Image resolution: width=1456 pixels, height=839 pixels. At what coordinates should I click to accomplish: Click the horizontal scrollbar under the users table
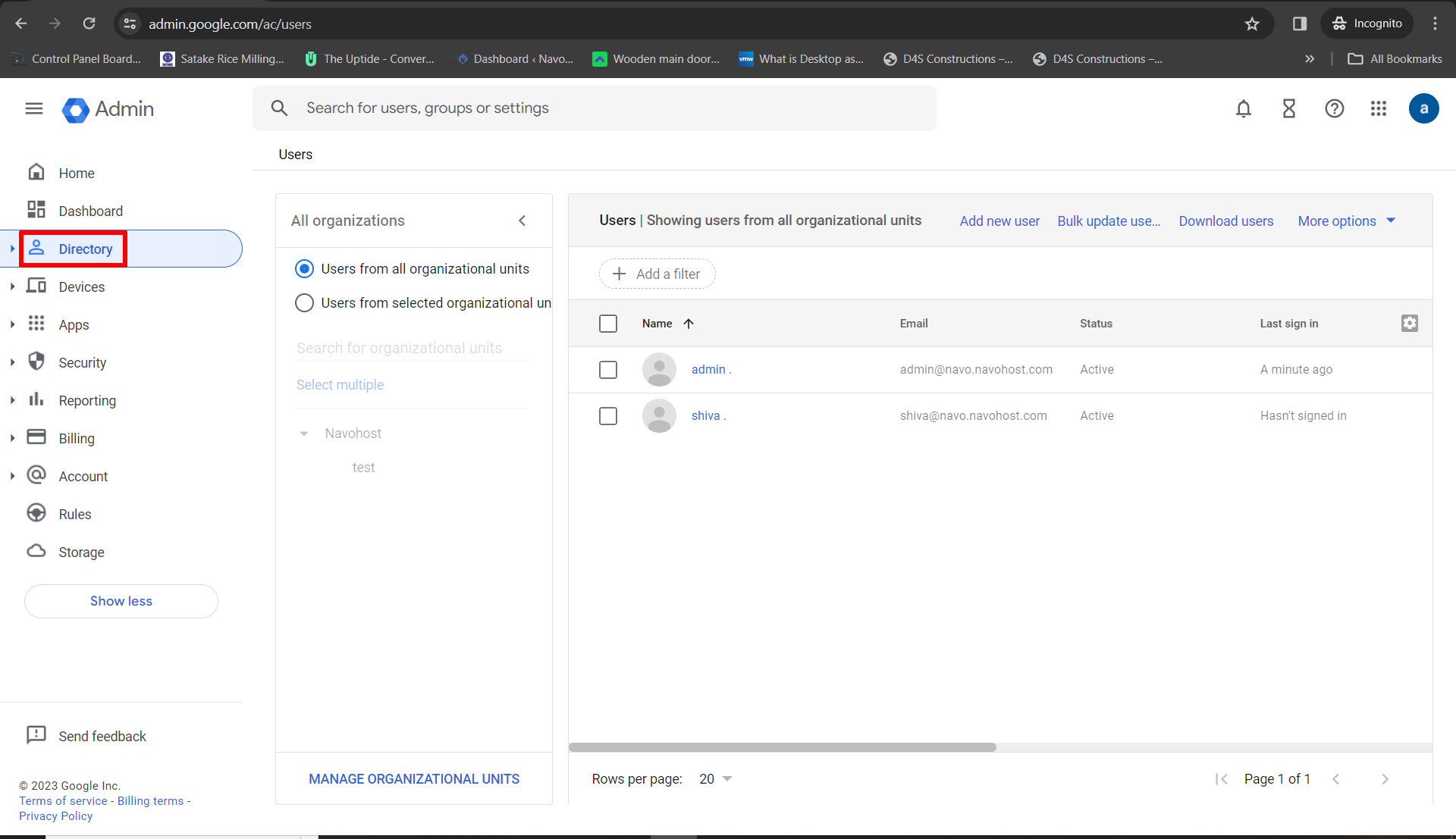tap(782, 747)
